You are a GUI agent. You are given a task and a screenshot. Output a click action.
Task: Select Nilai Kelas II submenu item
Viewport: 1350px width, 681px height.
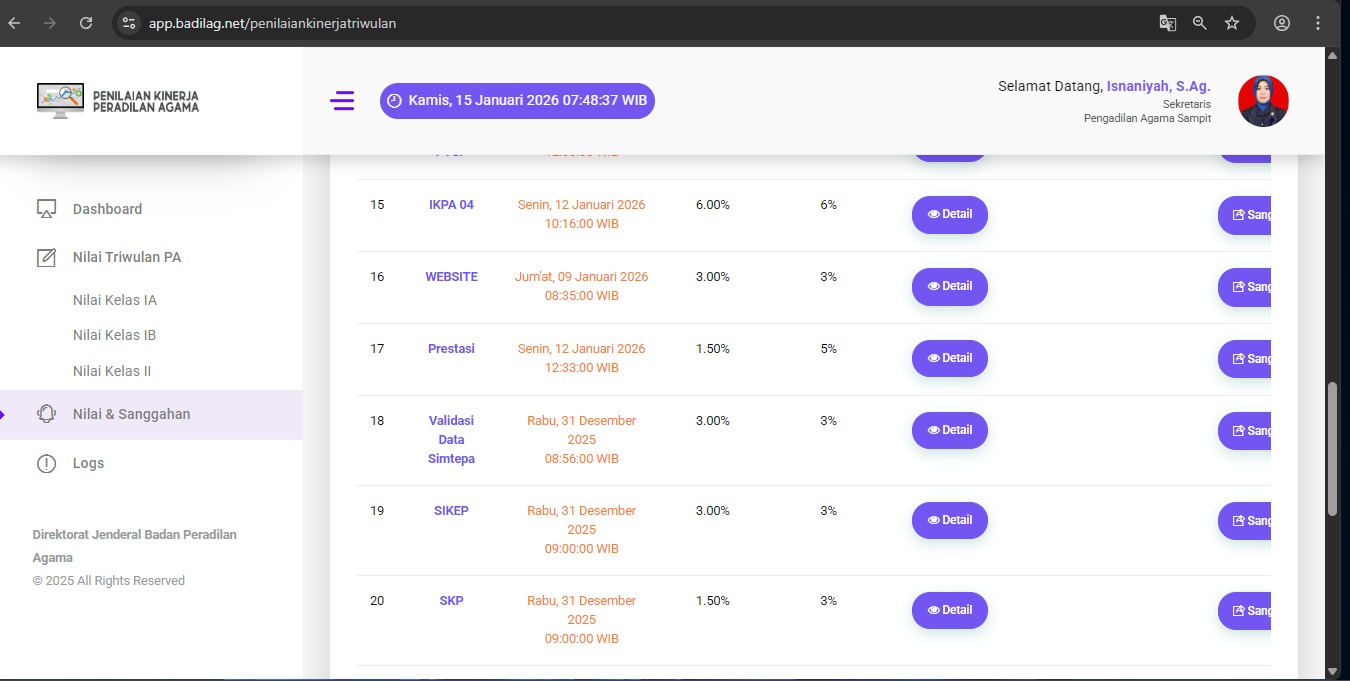112,371
